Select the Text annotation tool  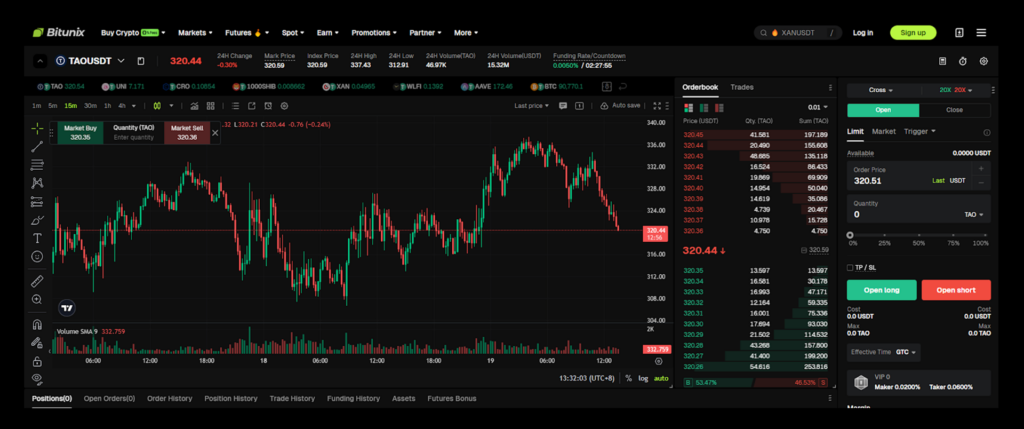pos(37,238)
